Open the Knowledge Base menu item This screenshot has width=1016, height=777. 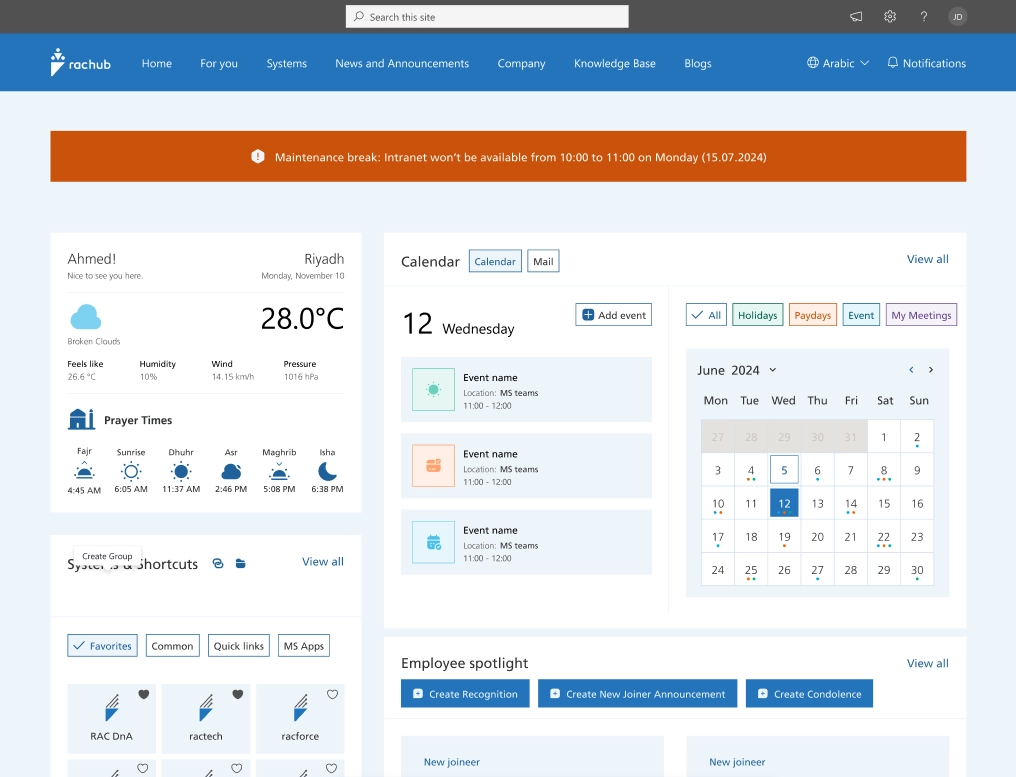[615, 63]
